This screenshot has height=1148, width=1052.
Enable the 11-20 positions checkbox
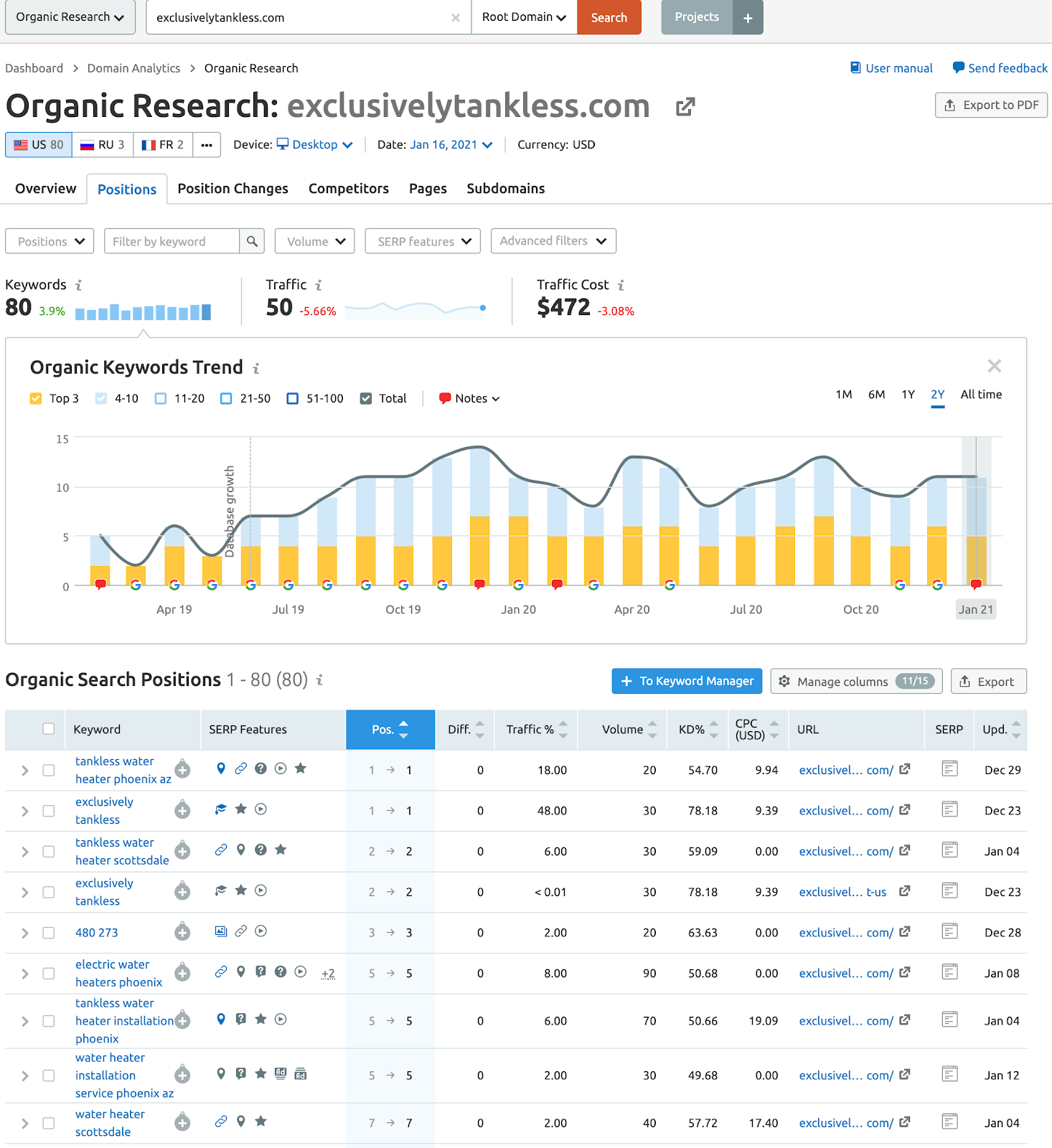click(x=161, y=398)
